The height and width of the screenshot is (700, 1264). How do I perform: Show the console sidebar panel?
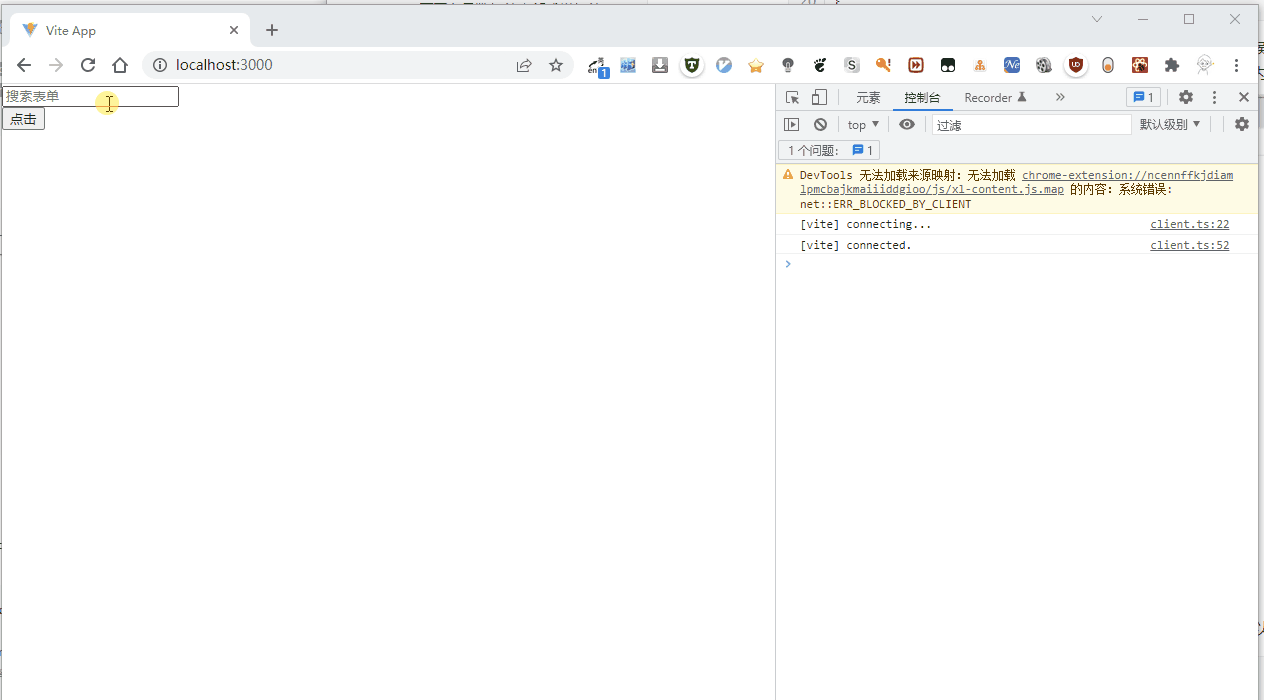791,125
